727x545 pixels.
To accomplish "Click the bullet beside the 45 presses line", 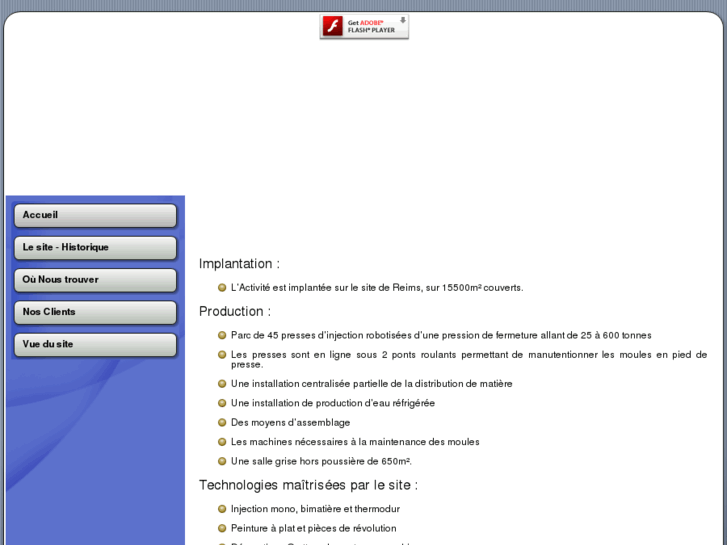I will click(222, 335).
